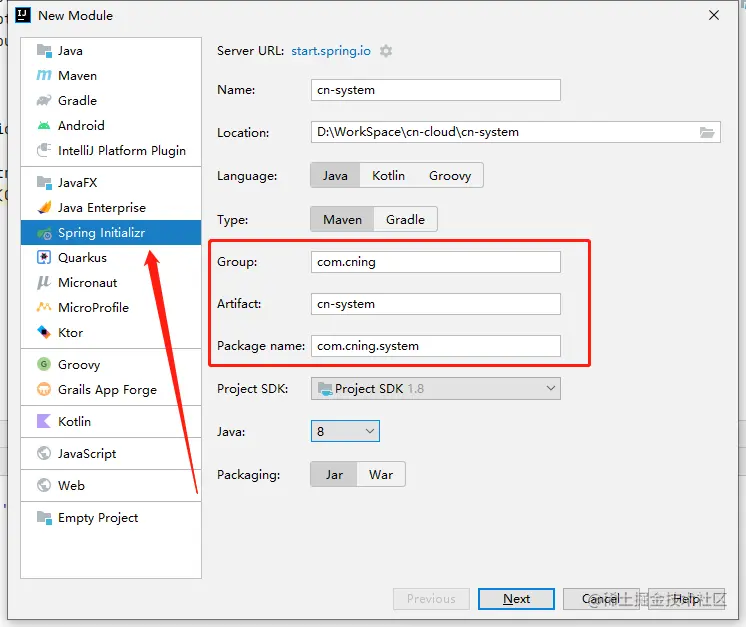
Task: Click the Java module type icon
Action: click(x=44, y=50)
